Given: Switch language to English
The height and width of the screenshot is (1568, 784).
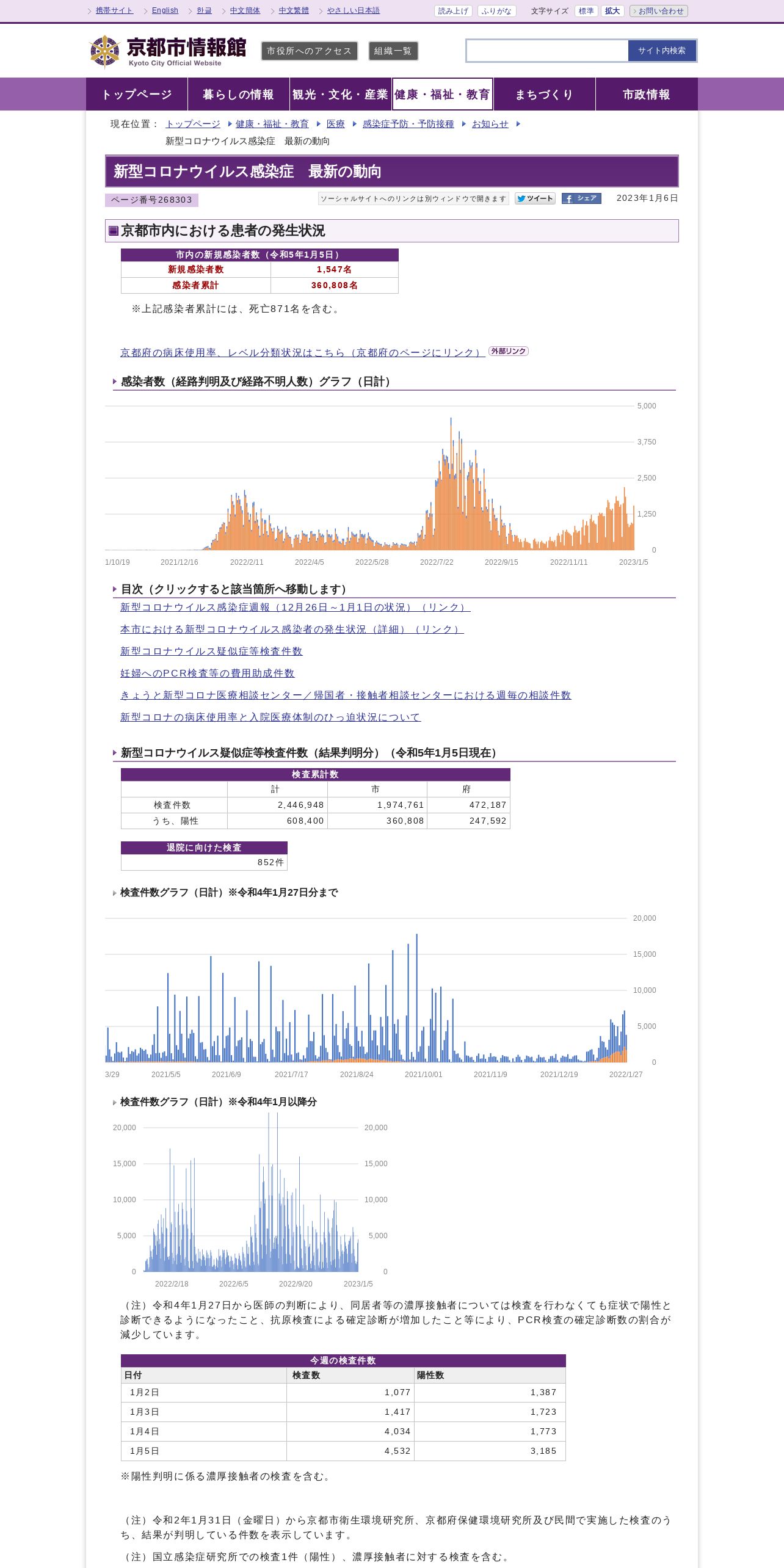Looking at the screenshot, I should 165,10.
